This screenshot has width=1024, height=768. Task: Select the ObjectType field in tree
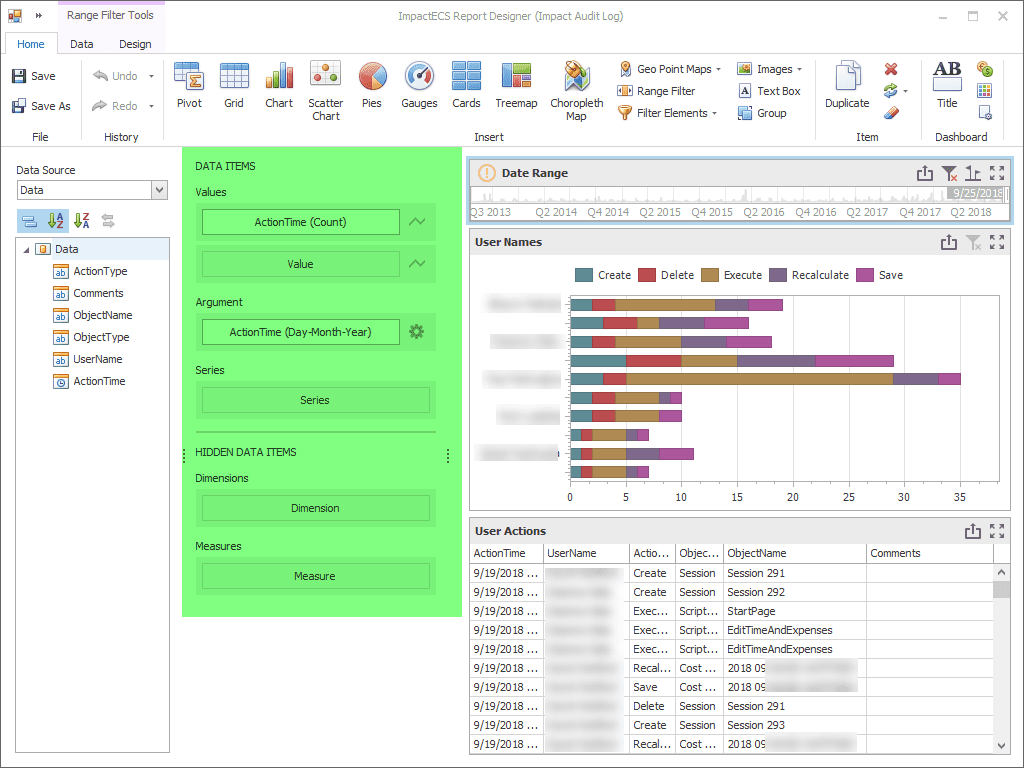pyautogui.click(x=101, y=337)
